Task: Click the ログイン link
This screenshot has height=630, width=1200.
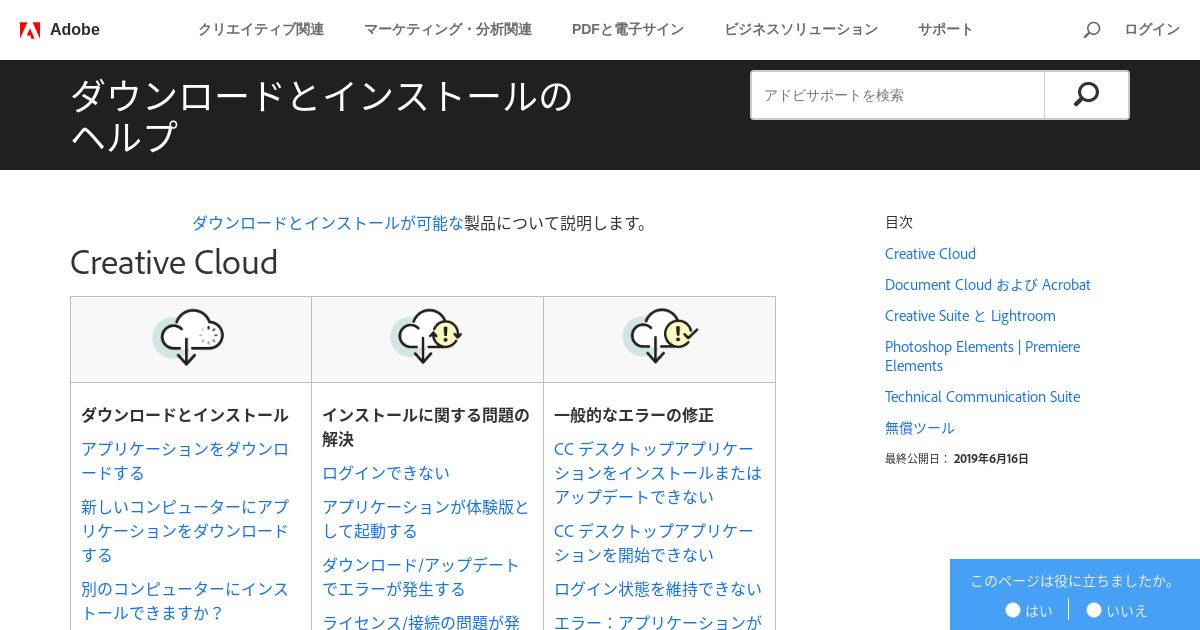Action: (x=1152, y=30)
